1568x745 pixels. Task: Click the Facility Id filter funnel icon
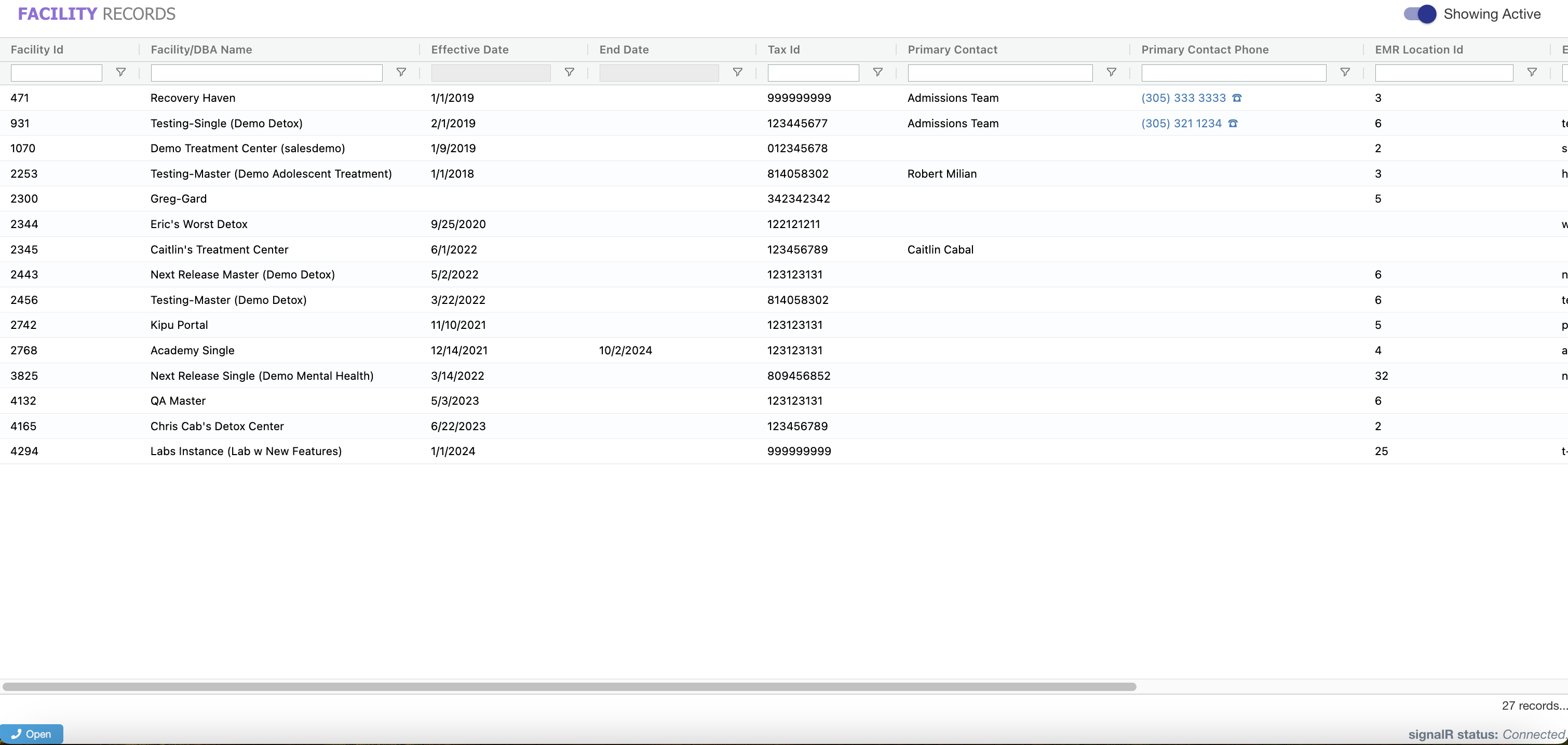120,73
